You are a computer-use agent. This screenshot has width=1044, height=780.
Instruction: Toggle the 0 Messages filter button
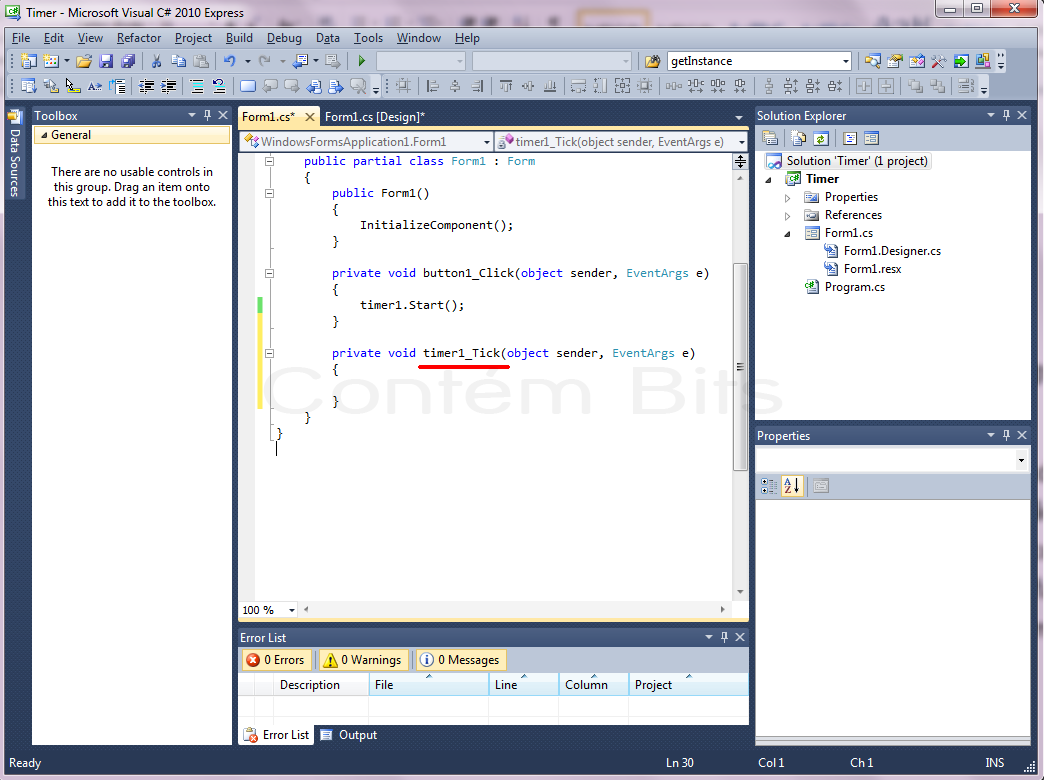(460, 659)
